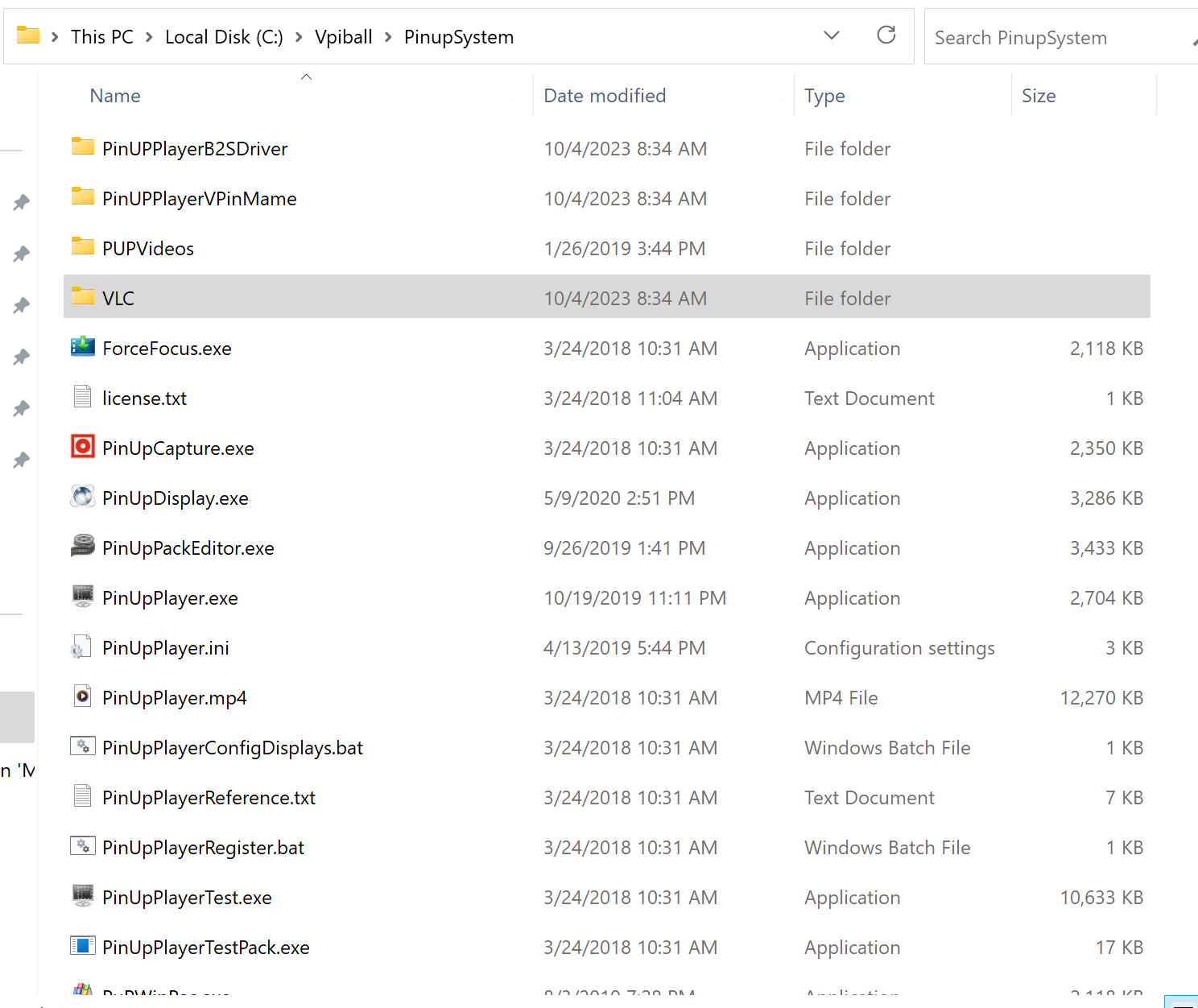The height and width of the screenshot is (1008, 1198).
Task: Select the PUPVideos folder
Action: coord(148,249)
